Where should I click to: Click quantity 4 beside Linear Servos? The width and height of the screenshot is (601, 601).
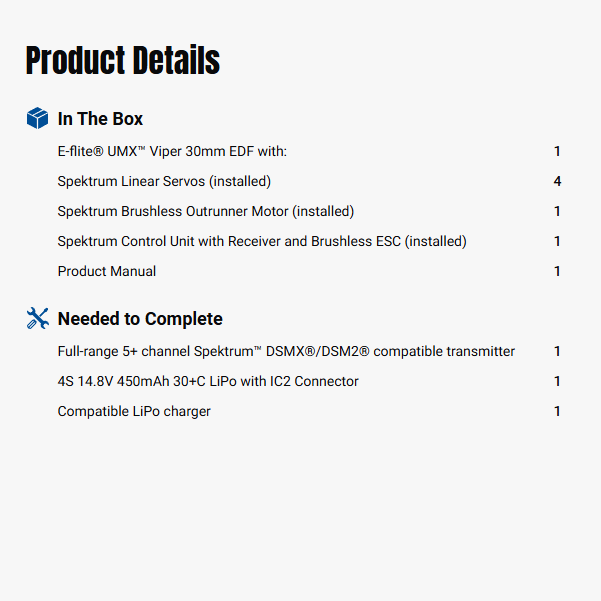(x=557, y=181)
